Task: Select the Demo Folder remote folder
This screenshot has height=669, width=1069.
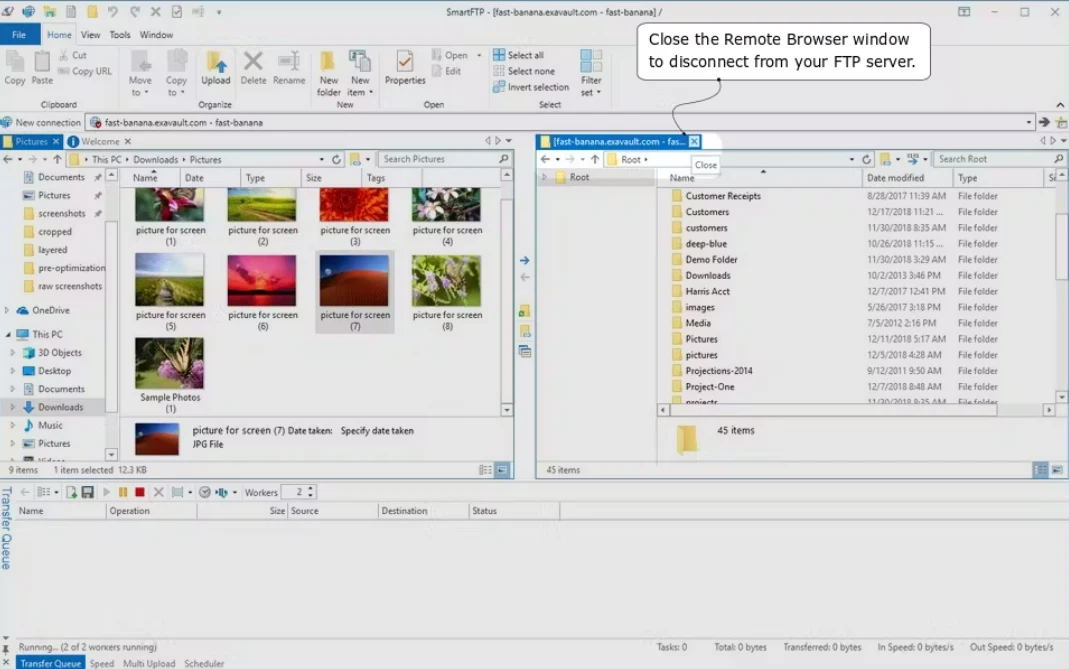Action: tap(711, 260)
